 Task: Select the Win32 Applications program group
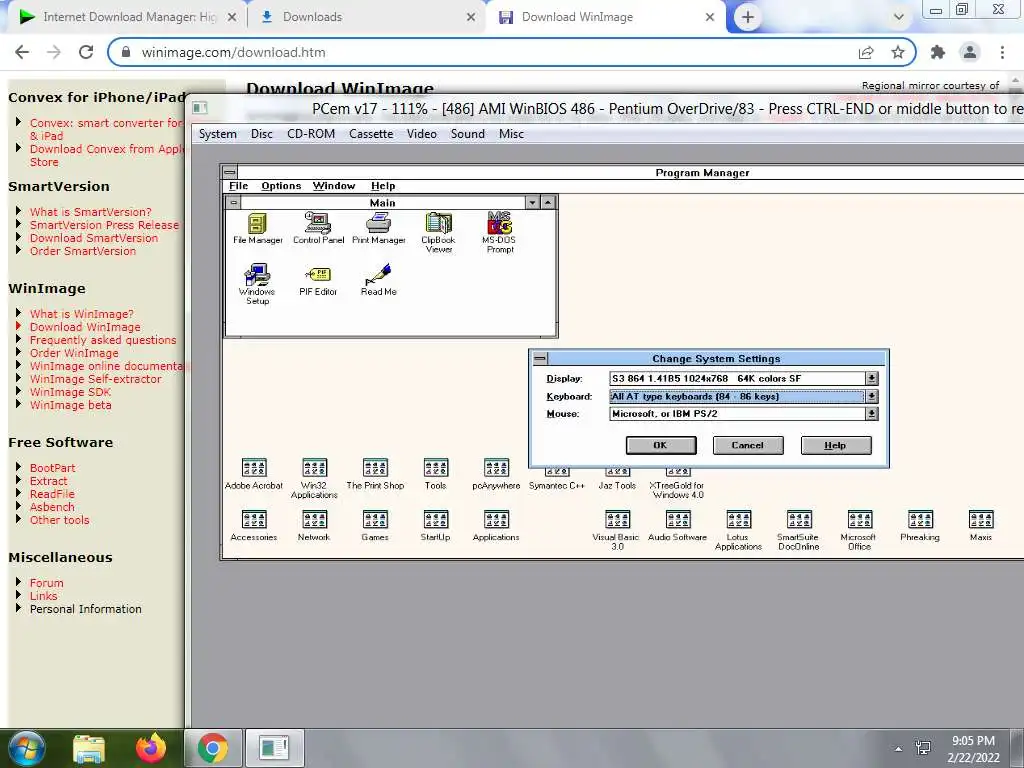click(314, 478)
